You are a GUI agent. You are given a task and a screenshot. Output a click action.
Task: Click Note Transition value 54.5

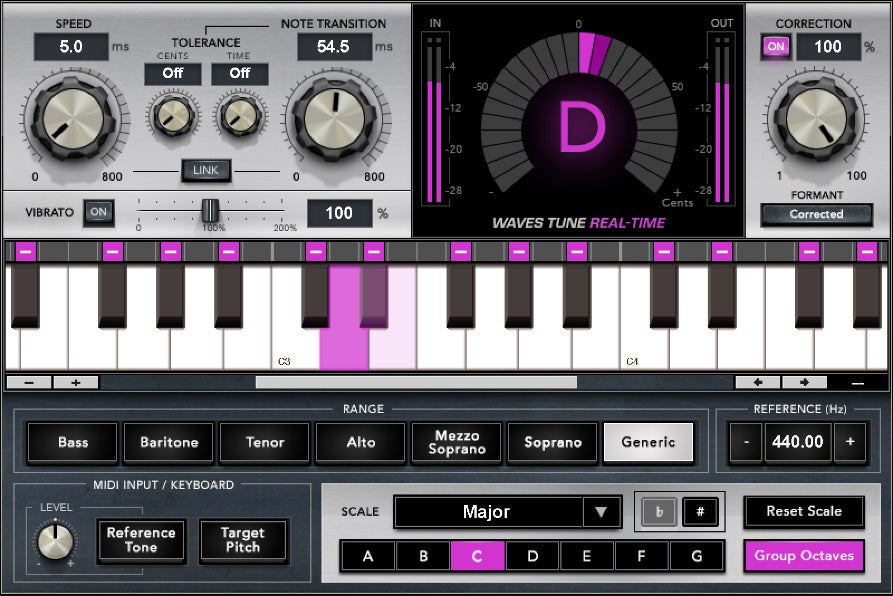click(334, 47)
